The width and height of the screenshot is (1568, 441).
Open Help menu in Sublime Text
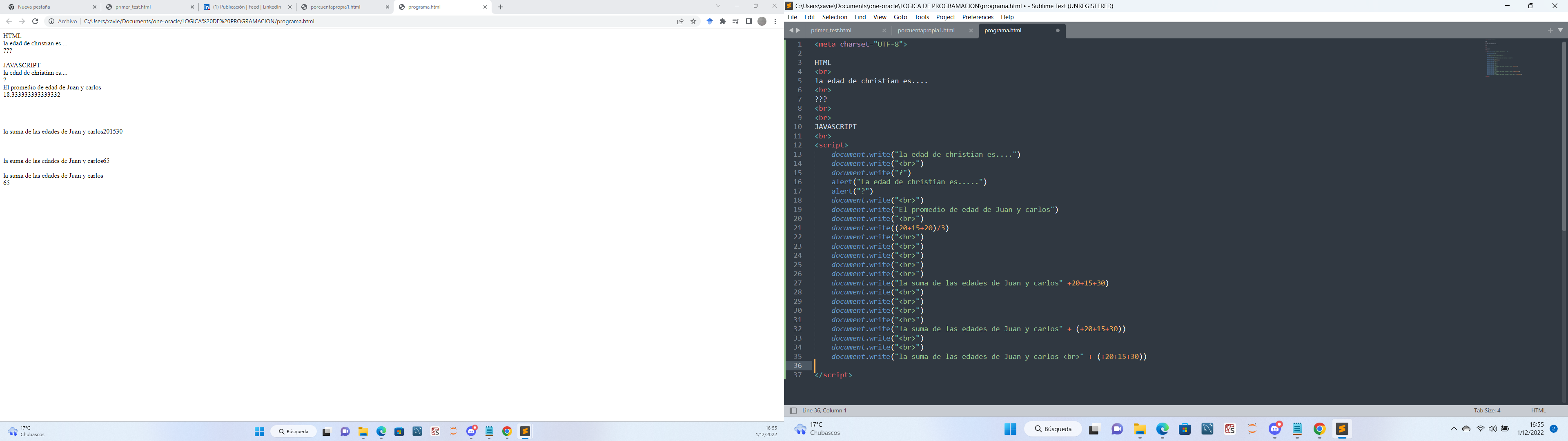(1007, 17)
